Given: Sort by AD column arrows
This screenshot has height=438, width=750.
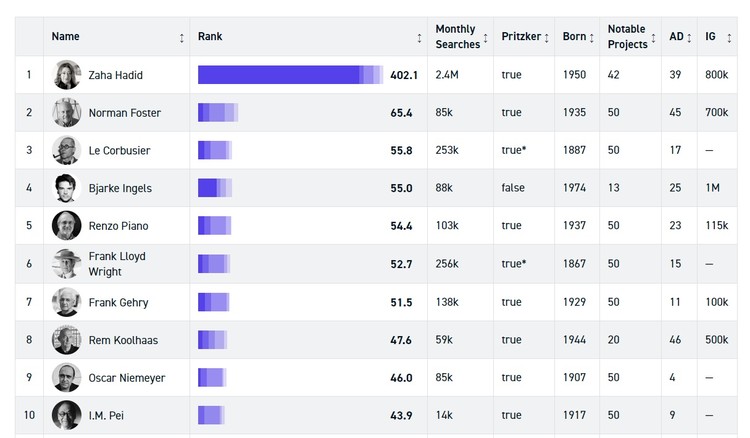Looking at the screenshot, I should 689,38.
